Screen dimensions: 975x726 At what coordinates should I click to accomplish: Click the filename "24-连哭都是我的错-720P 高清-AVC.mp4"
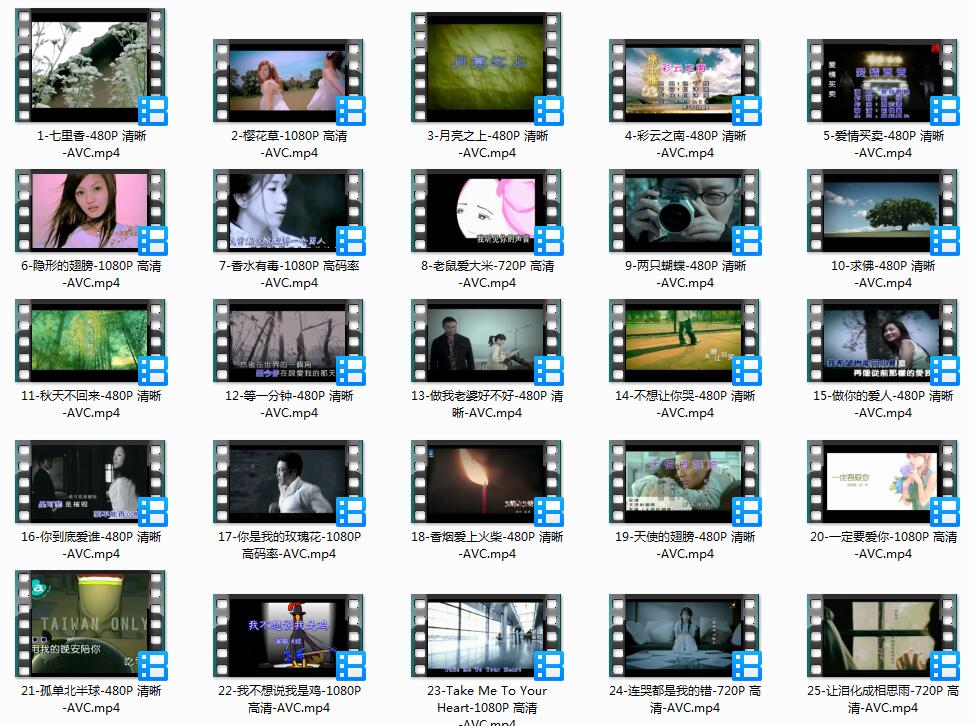685,699
